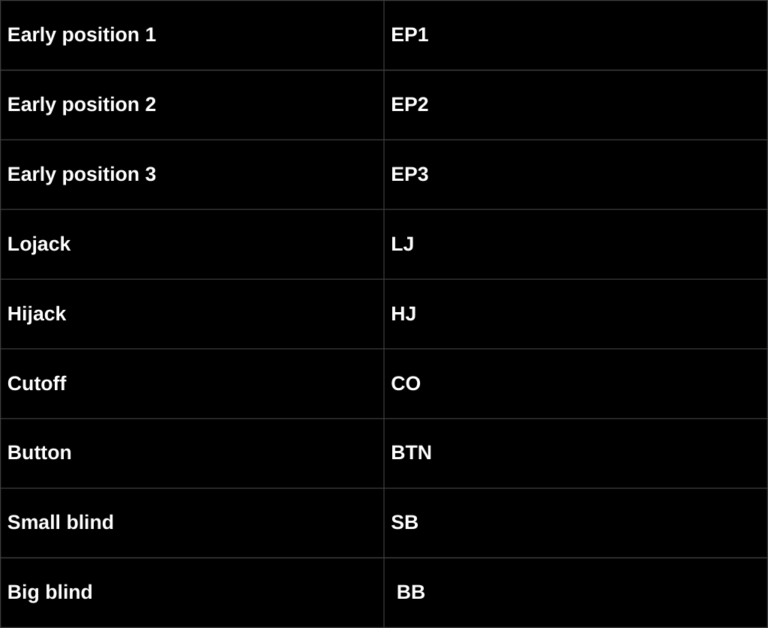This screenshot has height=628, width=768.
Task: Click the word 'position' in first row
Action: pos(100,35)
